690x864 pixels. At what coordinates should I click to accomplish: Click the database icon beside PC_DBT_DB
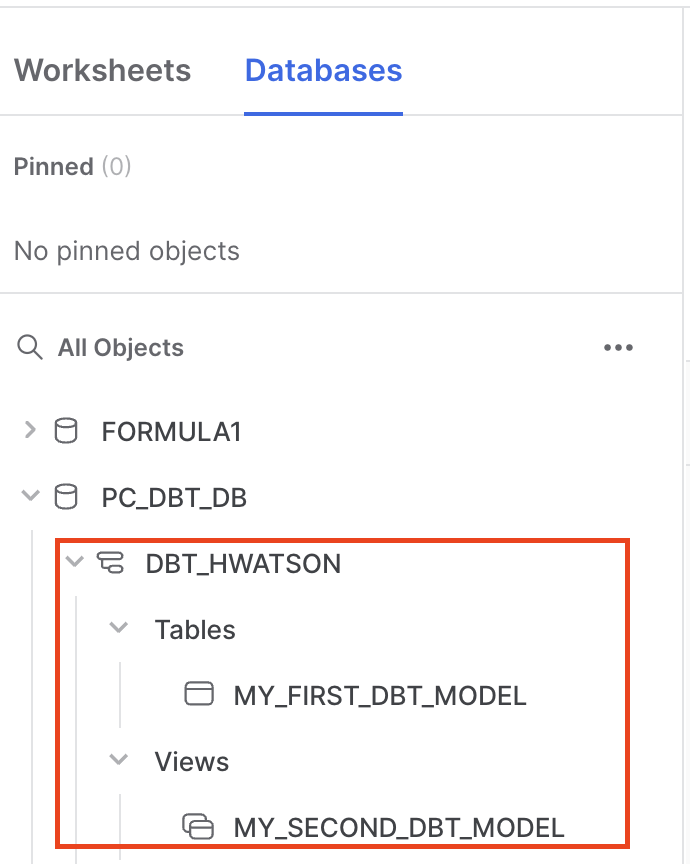[66, 497]
